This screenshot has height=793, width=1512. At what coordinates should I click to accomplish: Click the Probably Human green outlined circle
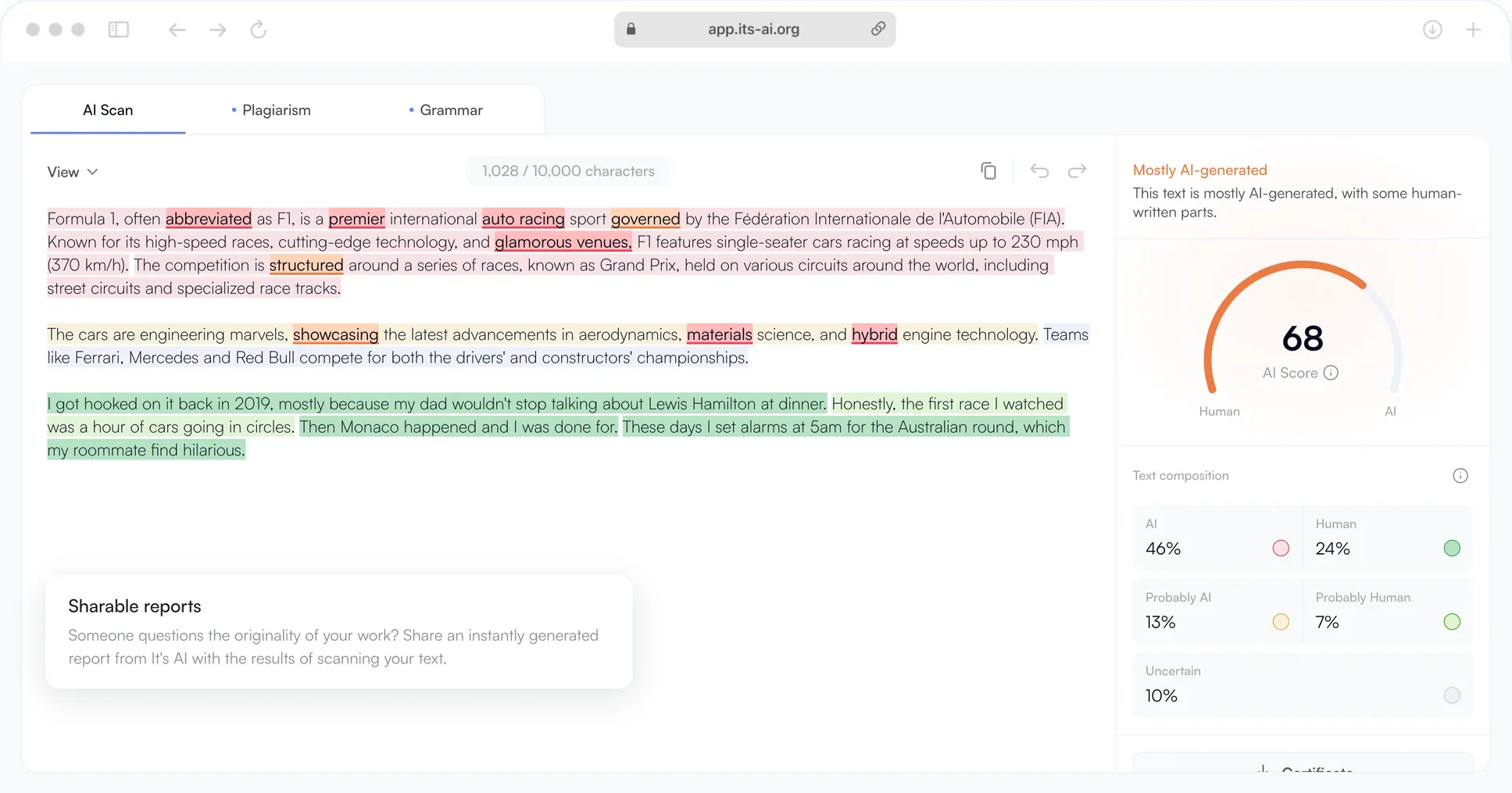pos(1452,622)
